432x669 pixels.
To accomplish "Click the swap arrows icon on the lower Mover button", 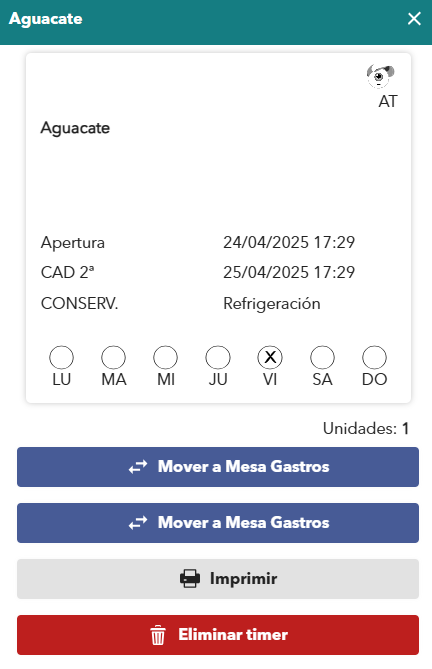I will (138, 523).
